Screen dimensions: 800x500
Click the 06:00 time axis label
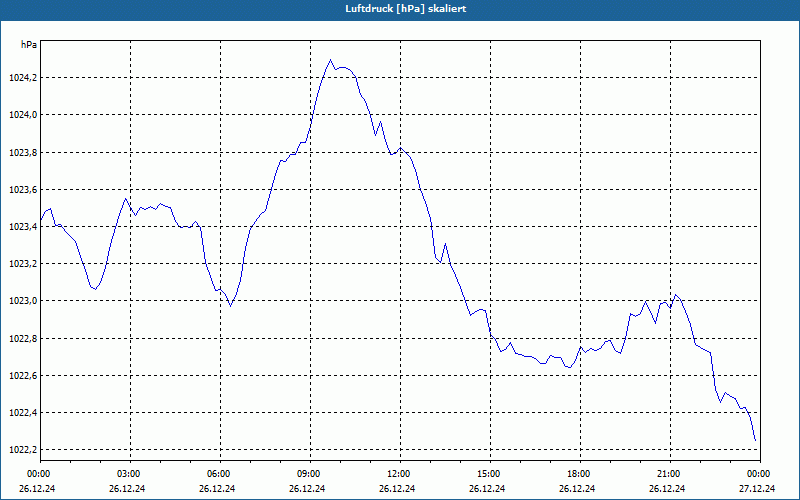tap(220, 474)
